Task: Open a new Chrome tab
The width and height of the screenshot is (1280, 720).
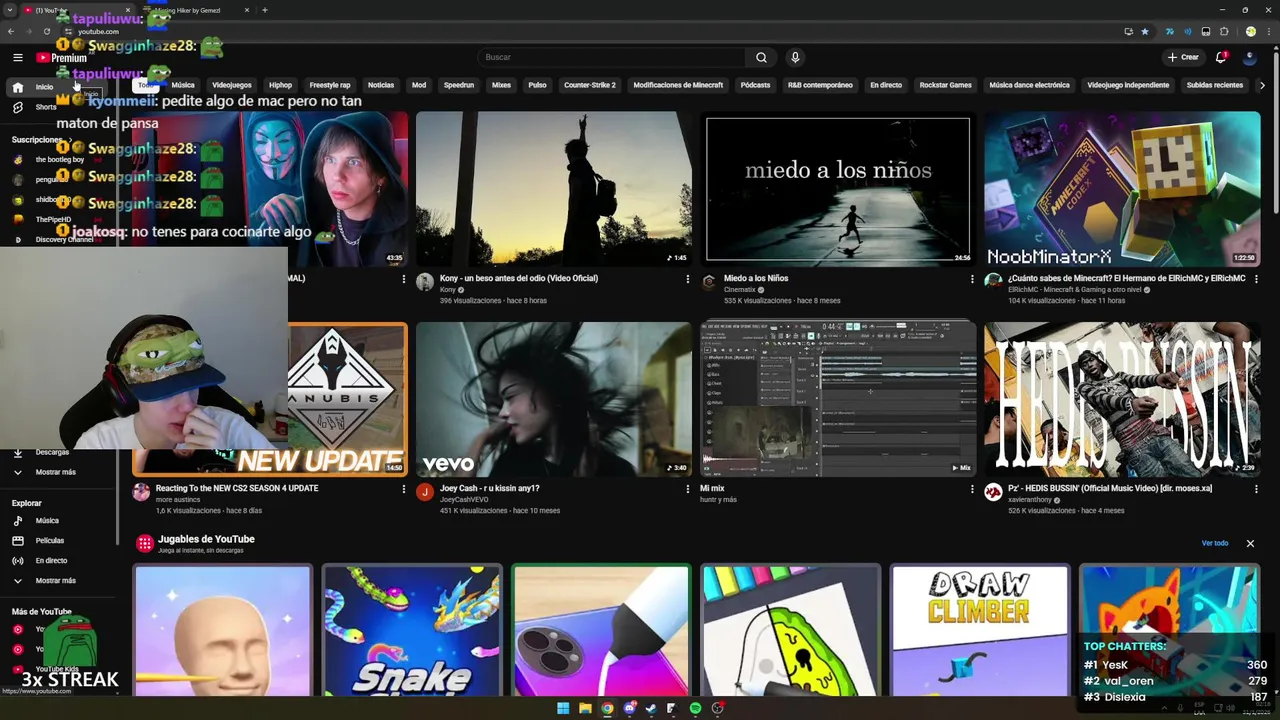Action: pos(264,10)
